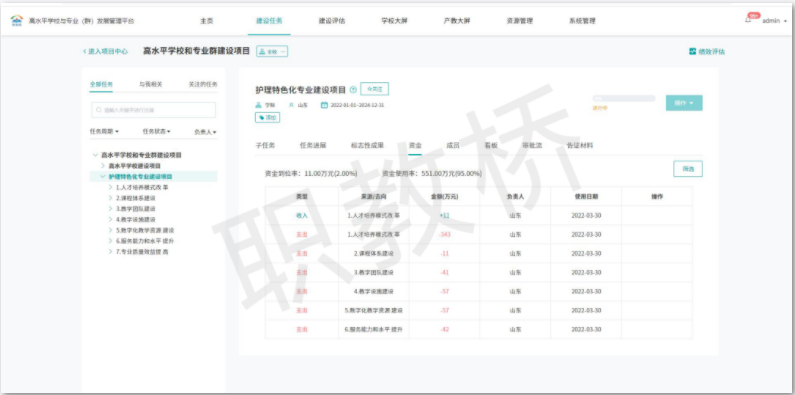This screenshot has height=395, width=795.
Task: Open the 操作 dropdown button
Action: tap(684, 103)
